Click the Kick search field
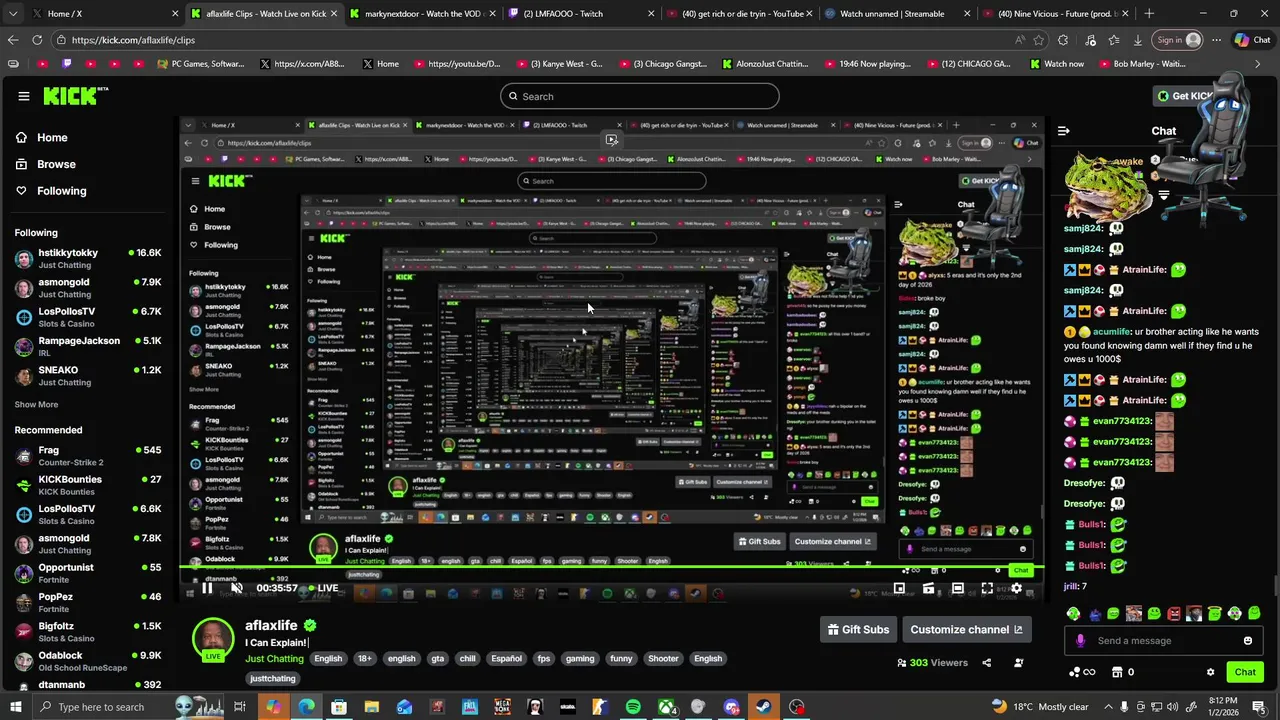The width and height of the screenshot is (1280, 720). (640, 96)
